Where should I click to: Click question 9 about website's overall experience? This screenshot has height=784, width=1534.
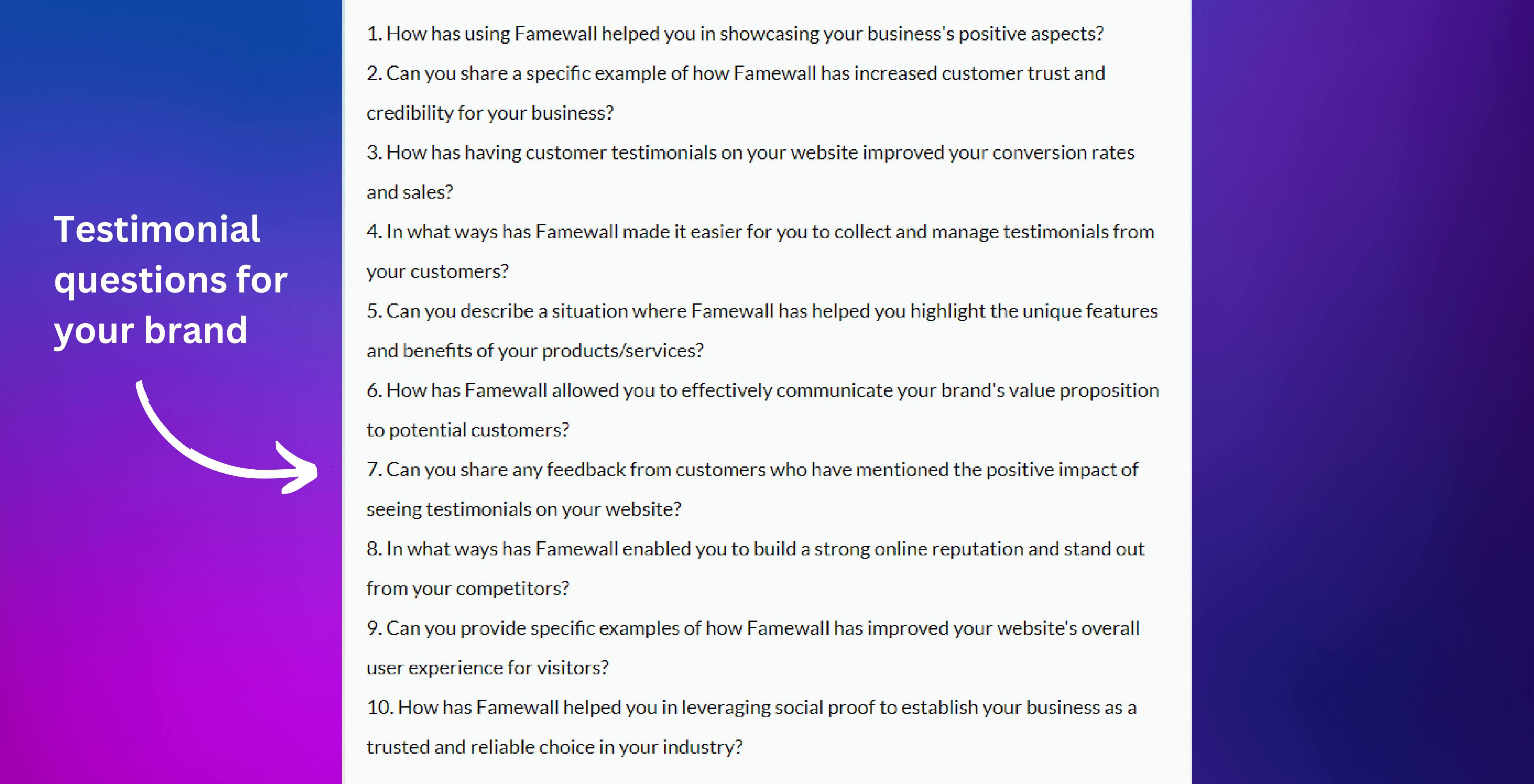click(753, 628)
